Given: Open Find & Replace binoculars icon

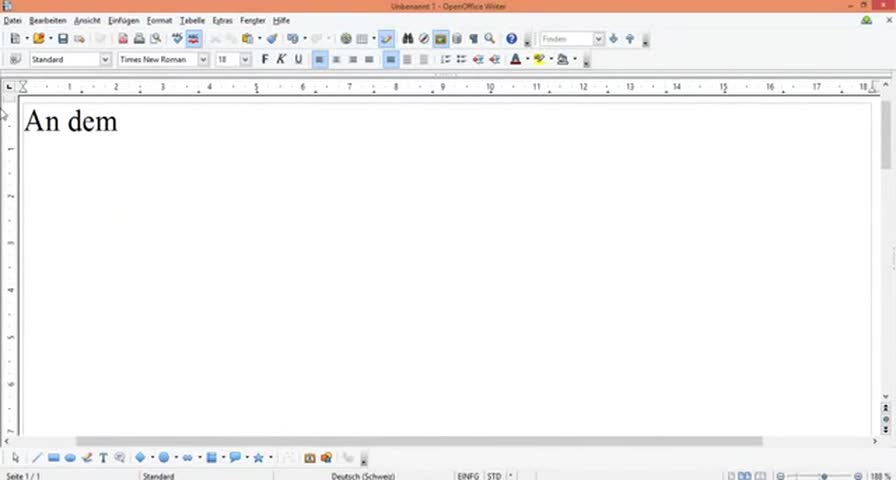Looking at the screenshot, I should tap(407, 39).
